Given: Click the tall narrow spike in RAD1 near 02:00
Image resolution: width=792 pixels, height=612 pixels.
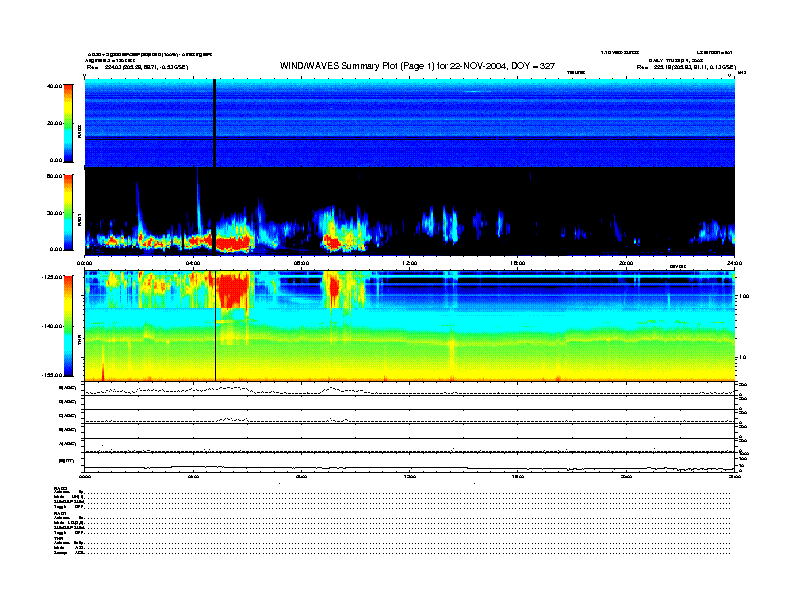Looking at the screenshot, I should (x=138, y=212).
